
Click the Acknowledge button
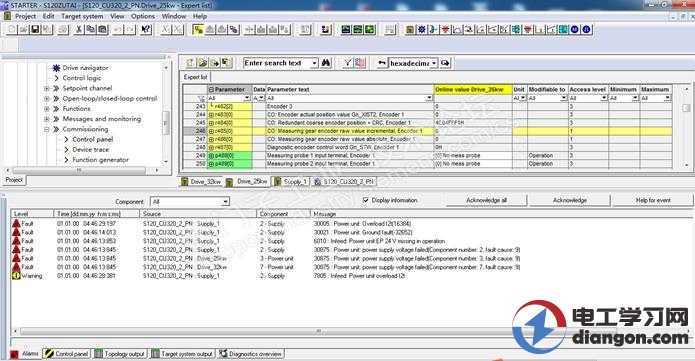[570, 200]
